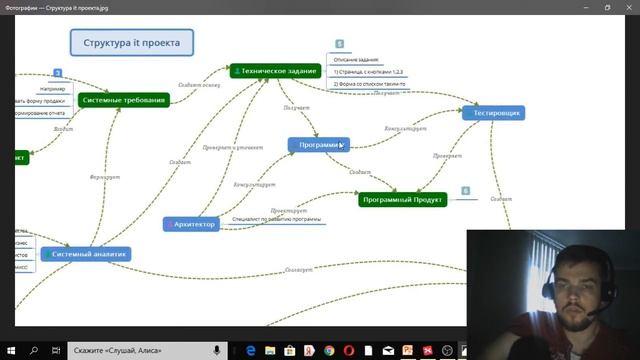Click the 'Техническое задание' node
The height and width of the screenshot is (360, 640).
pos(276,71)
